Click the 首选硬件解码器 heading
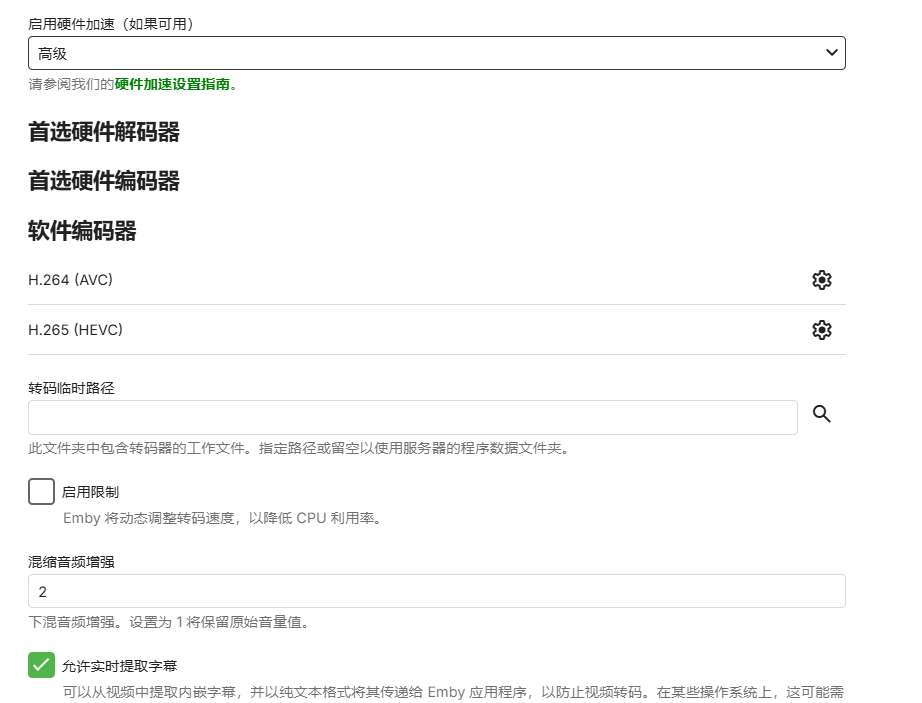Image resolution: width=922 pixels, height=703 pixels. (x=104, y=132)
